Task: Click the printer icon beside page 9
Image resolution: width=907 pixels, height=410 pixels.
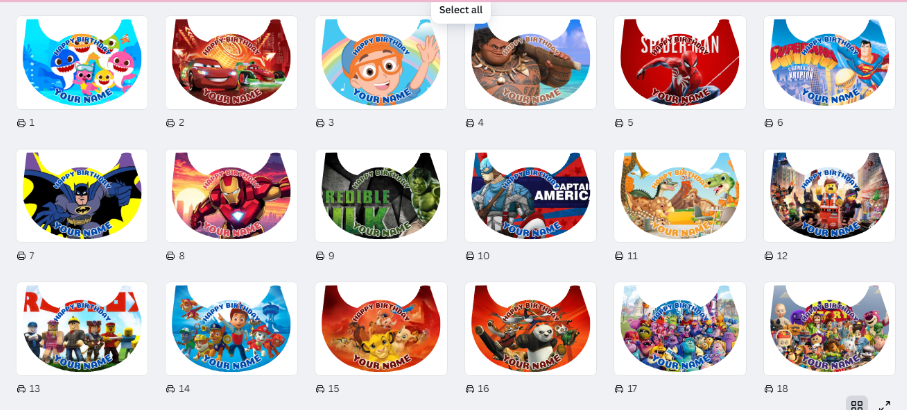Action: (x=320, y=256)
